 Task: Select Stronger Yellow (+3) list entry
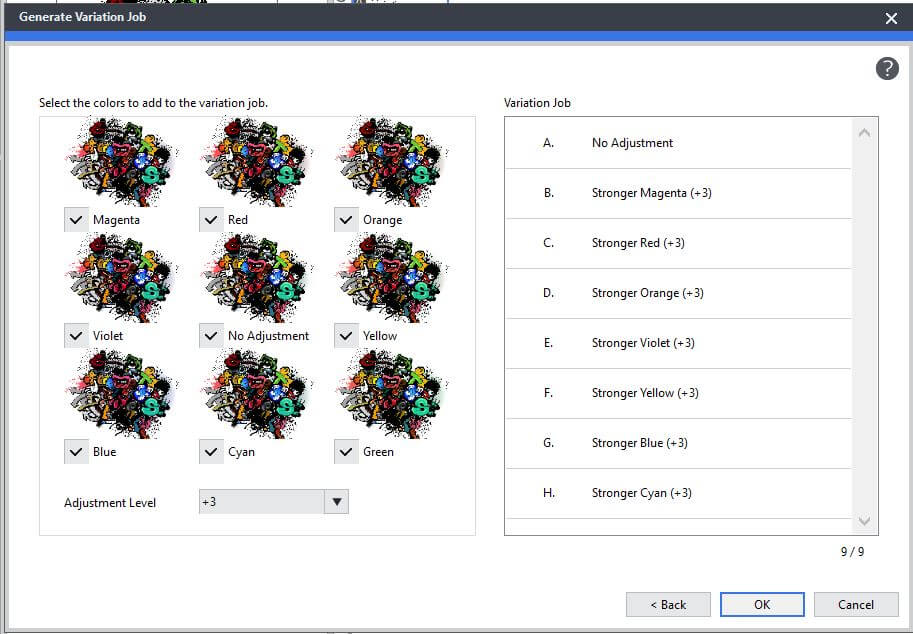pyautogui.click(x=678, y=394)
